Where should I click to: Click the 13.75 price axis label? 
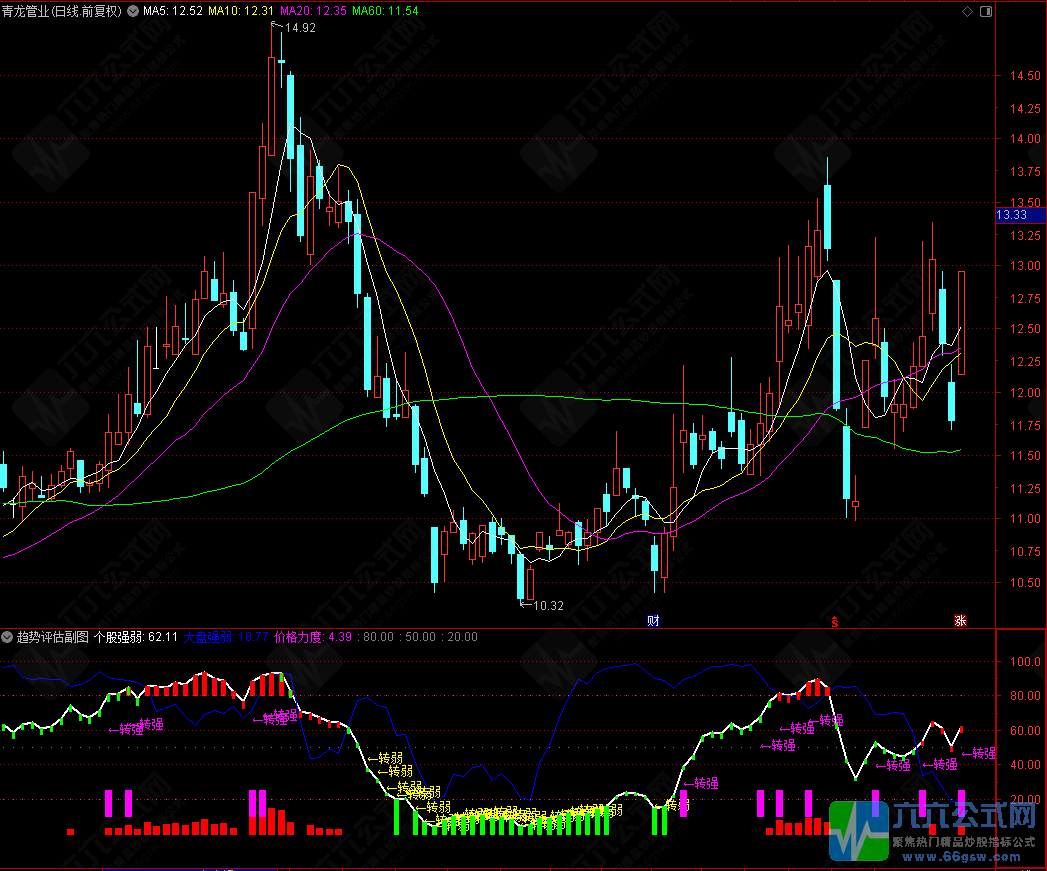tap(1025, 172)
